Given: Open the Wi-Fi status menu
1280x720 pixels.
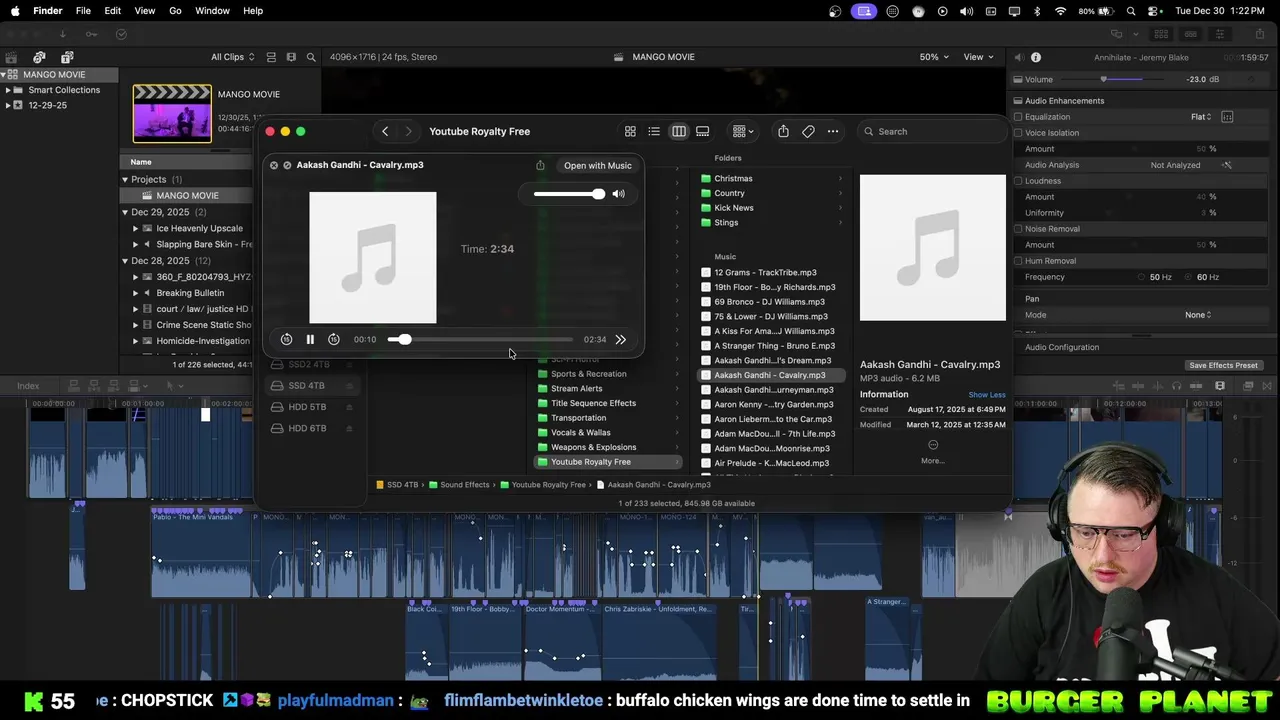Looking at the screenshot, I should click(x=1061, y=11).
